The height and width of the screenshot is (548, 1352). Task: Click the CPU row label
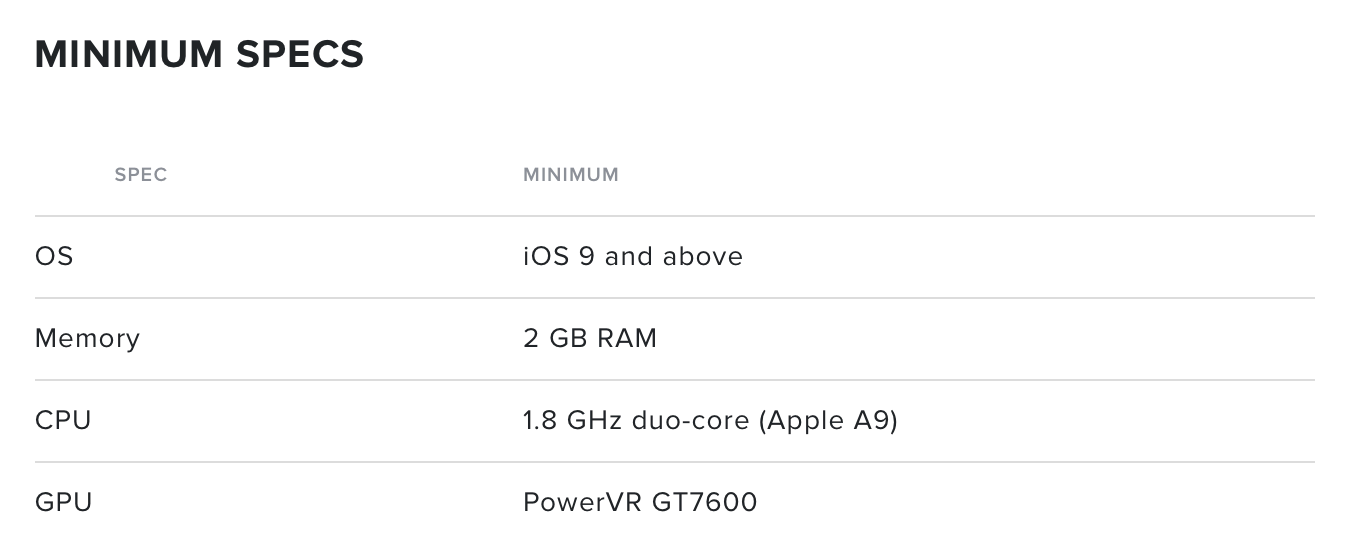point(63,421)
